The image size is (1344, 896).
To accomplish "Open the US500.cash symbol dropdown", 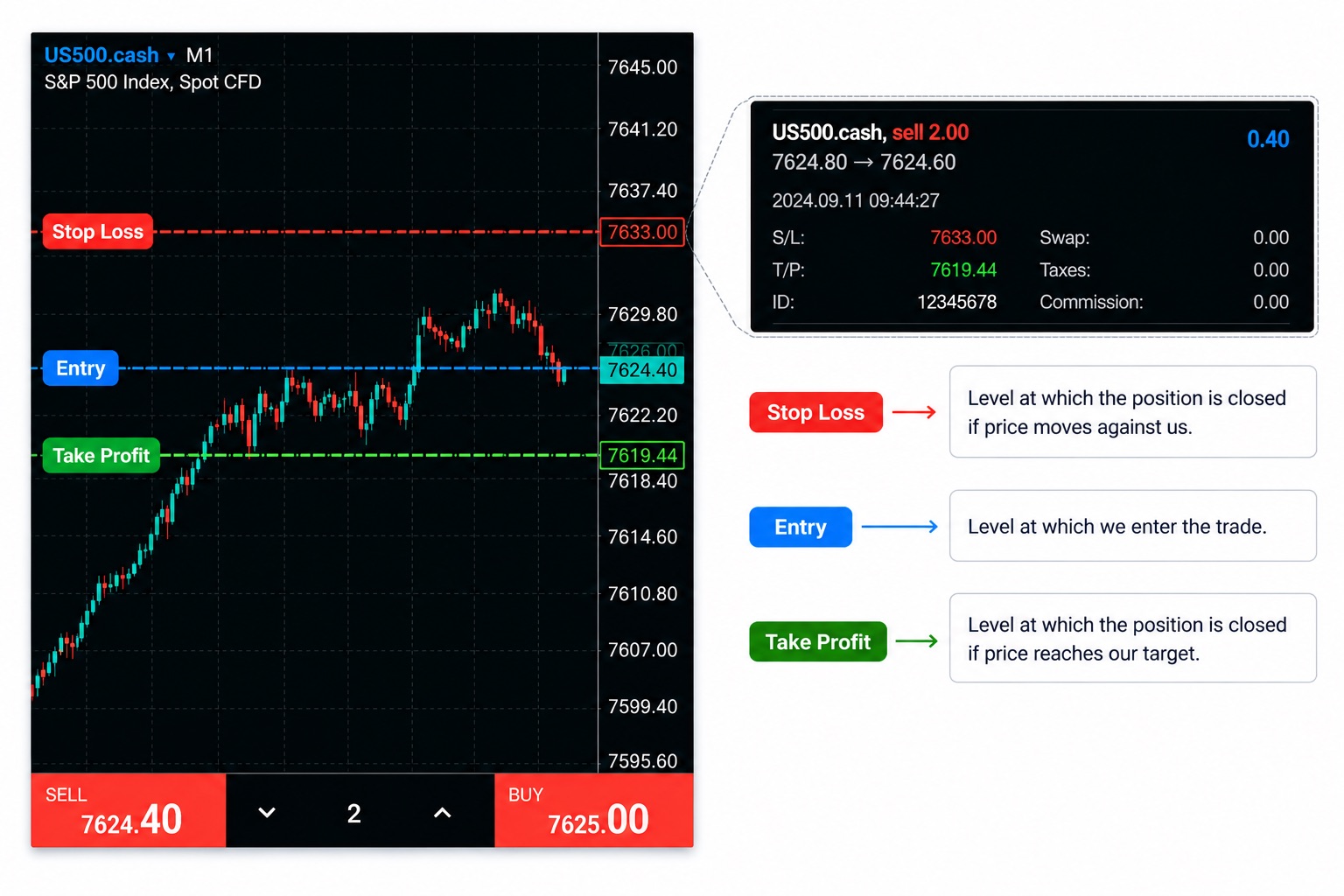I will point(109,55).
